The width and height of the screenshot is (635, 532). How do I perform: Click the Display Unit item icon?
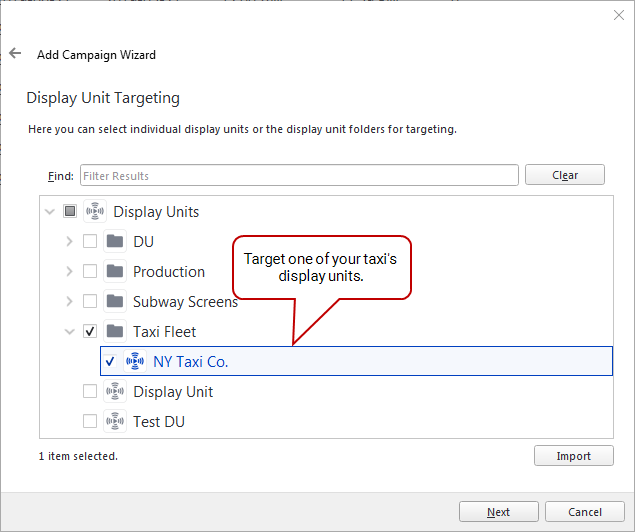click(x=115, y=391)
